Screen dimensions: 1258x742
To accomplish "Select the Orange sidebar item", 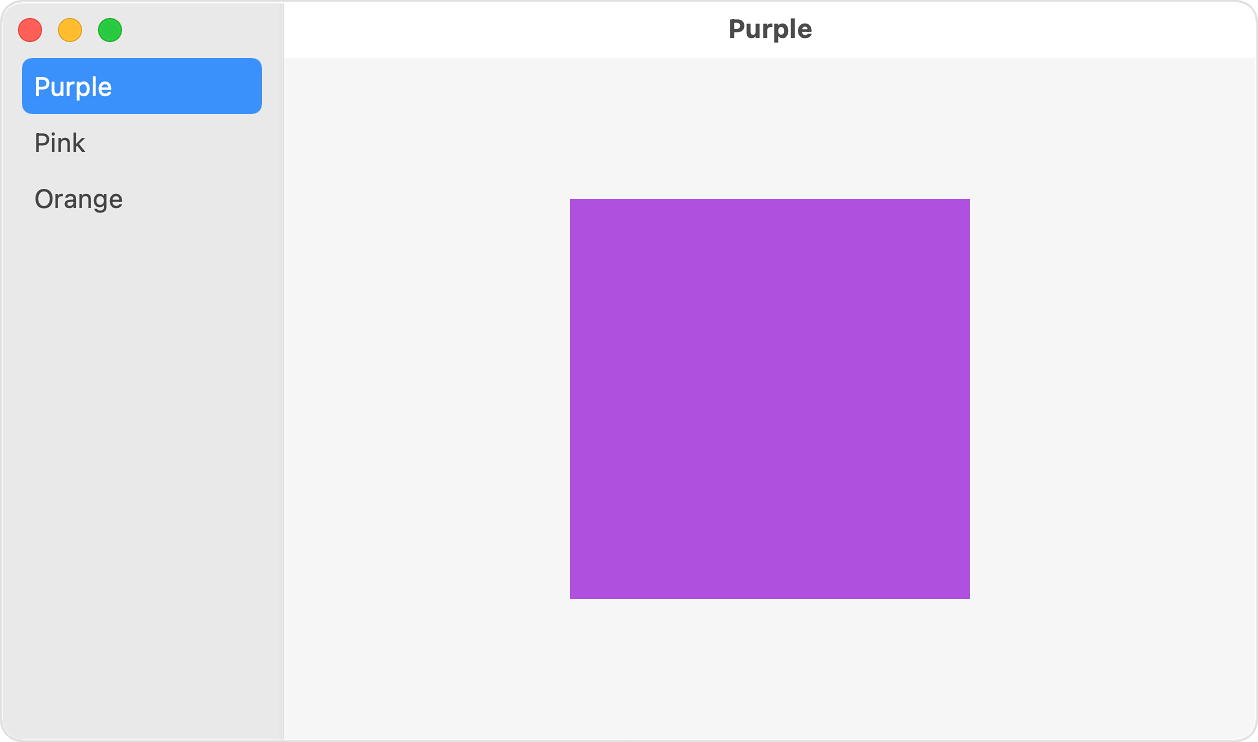I will point(142,198).
